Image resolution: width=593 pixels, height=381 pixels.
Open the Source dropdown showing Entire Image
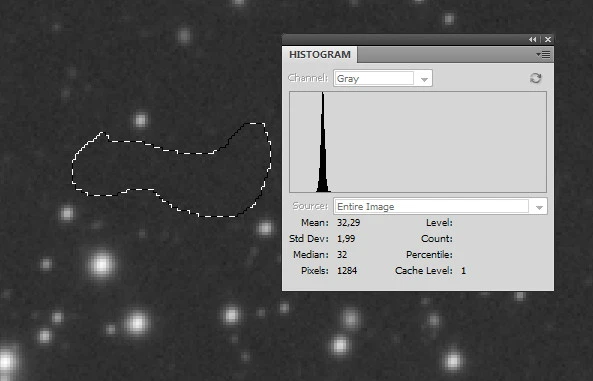440,206
